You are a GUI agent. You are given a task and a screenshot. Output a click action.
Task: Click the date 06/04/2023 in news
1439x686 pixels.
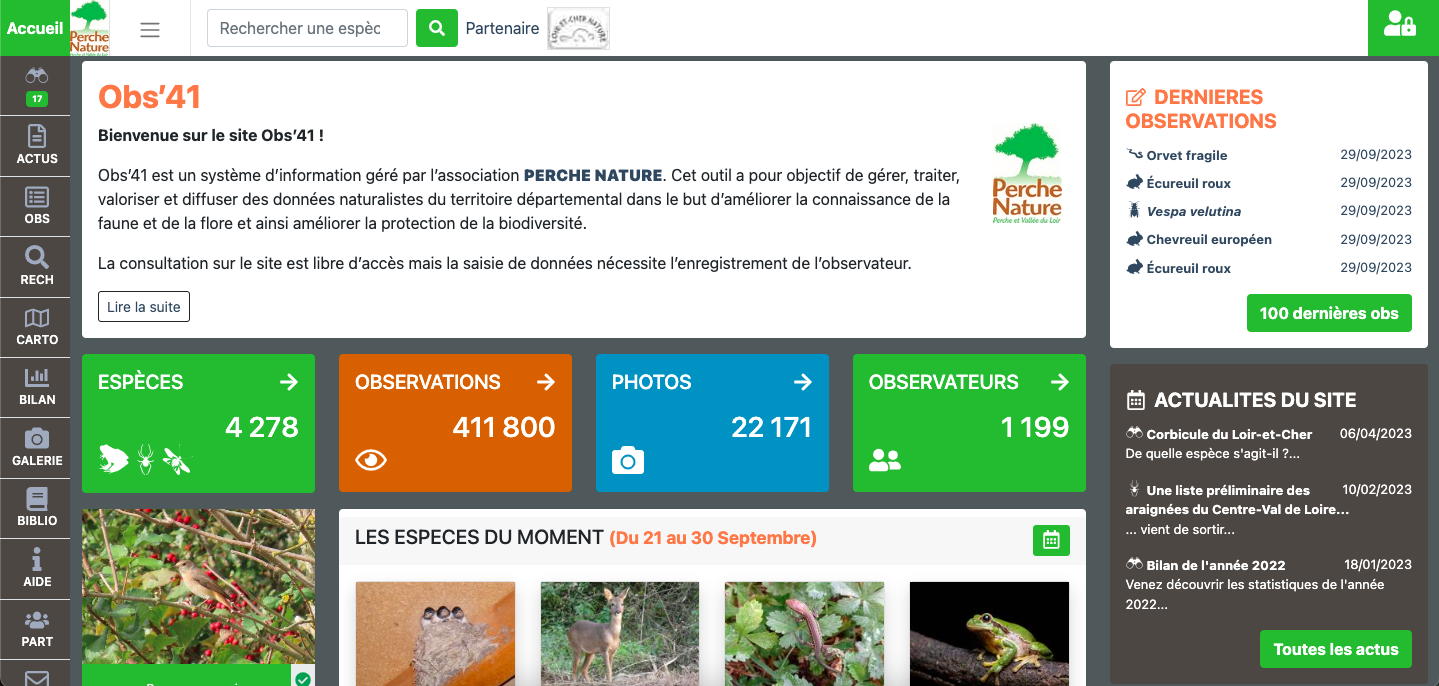pyautogui.click(x=1376, y=434)
